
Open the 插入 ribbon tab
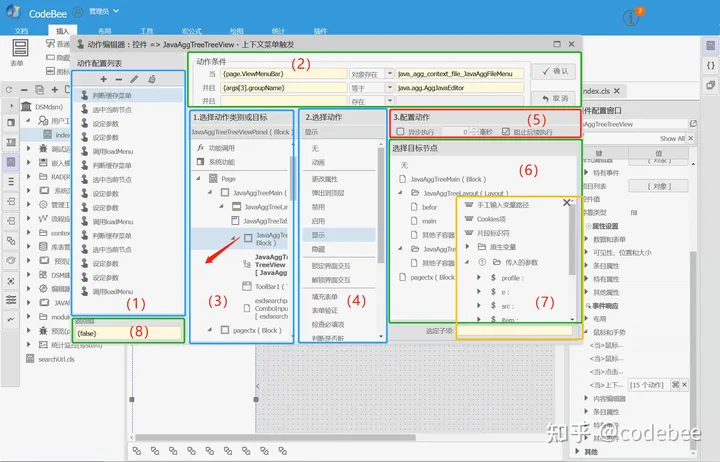point(62,31)
